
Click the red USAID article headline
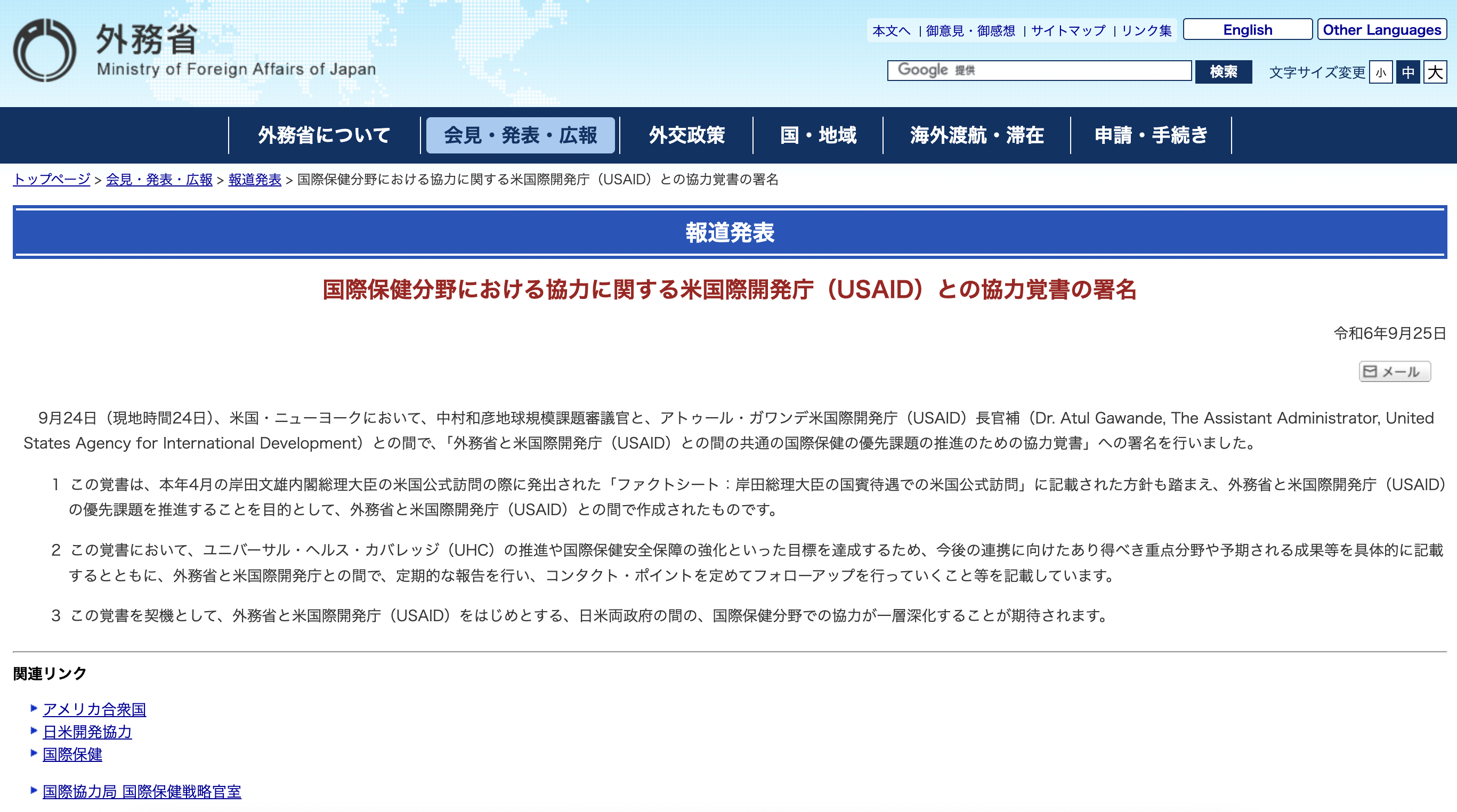click(x=729, y=289)
